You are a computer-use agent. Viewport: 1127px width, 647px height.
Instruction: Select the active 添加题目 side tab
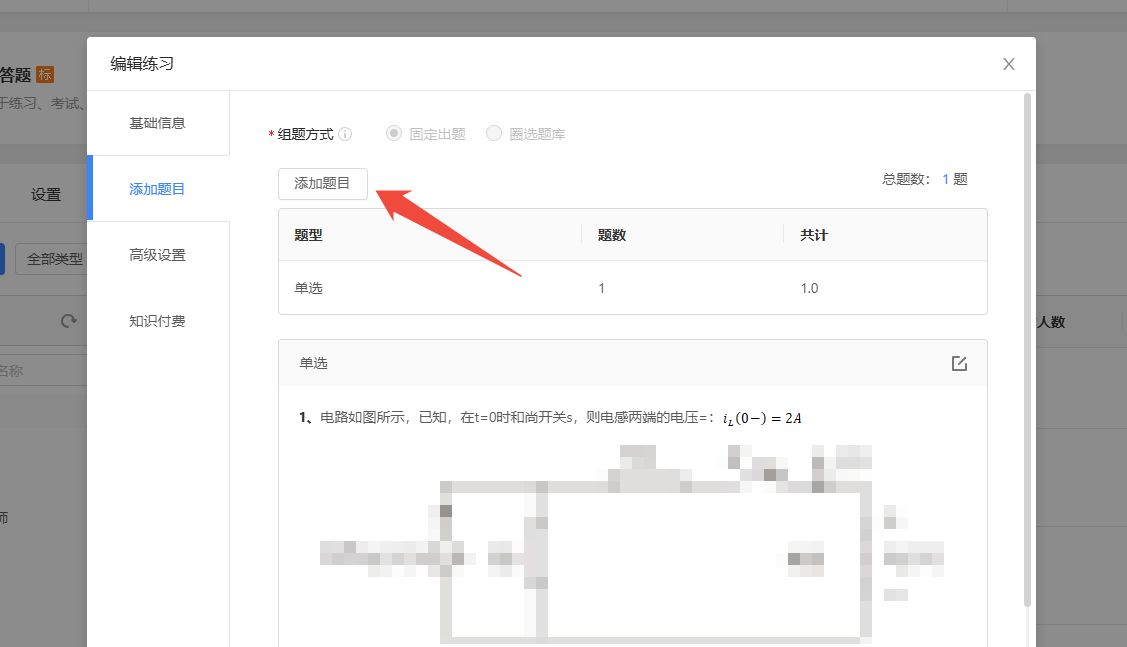[157, 189]
